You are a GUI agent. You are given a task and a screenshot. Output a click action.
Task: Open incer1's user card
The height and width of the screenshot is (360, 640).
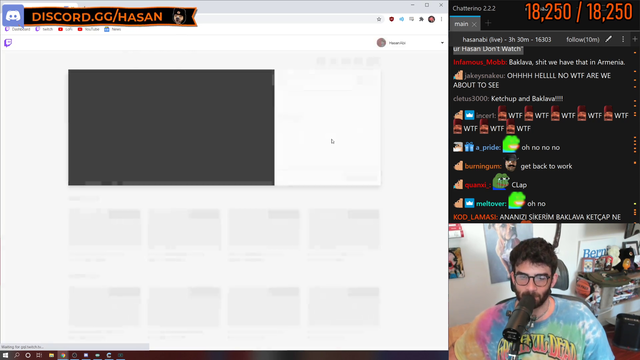(486, 116)
